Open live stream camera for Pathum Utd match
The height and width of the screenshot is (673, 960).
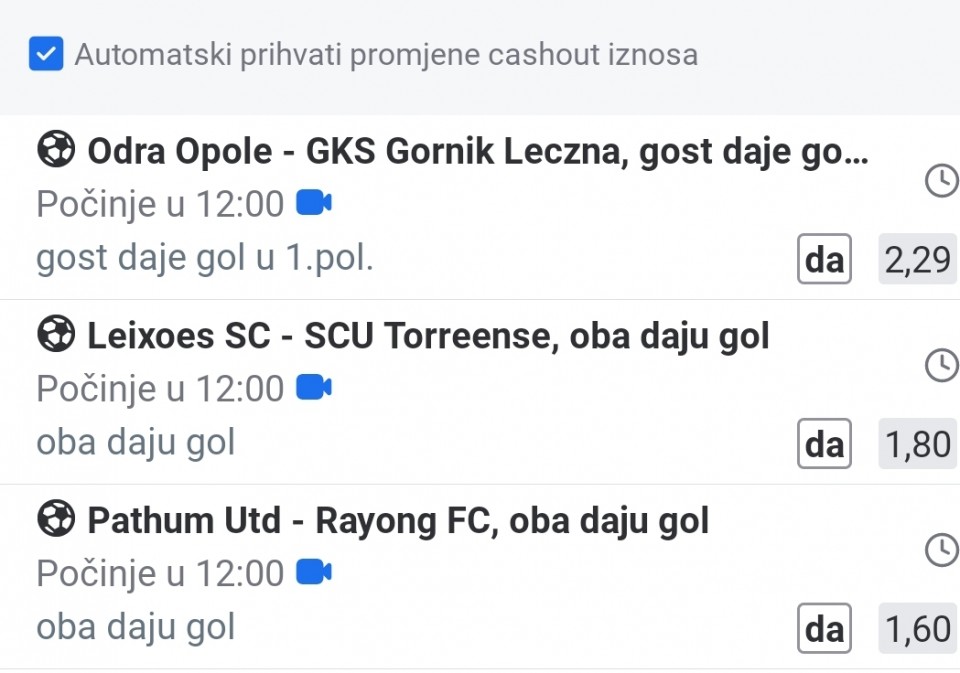tap(314, 573)
